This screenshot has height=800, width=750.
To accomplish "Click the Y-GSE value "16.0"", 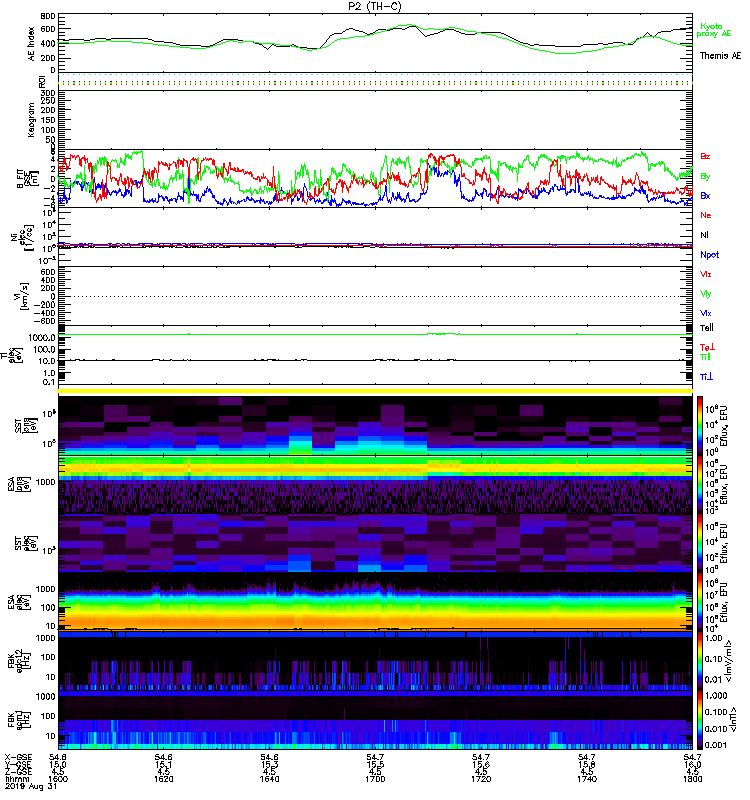I will (x=692, y=765).
